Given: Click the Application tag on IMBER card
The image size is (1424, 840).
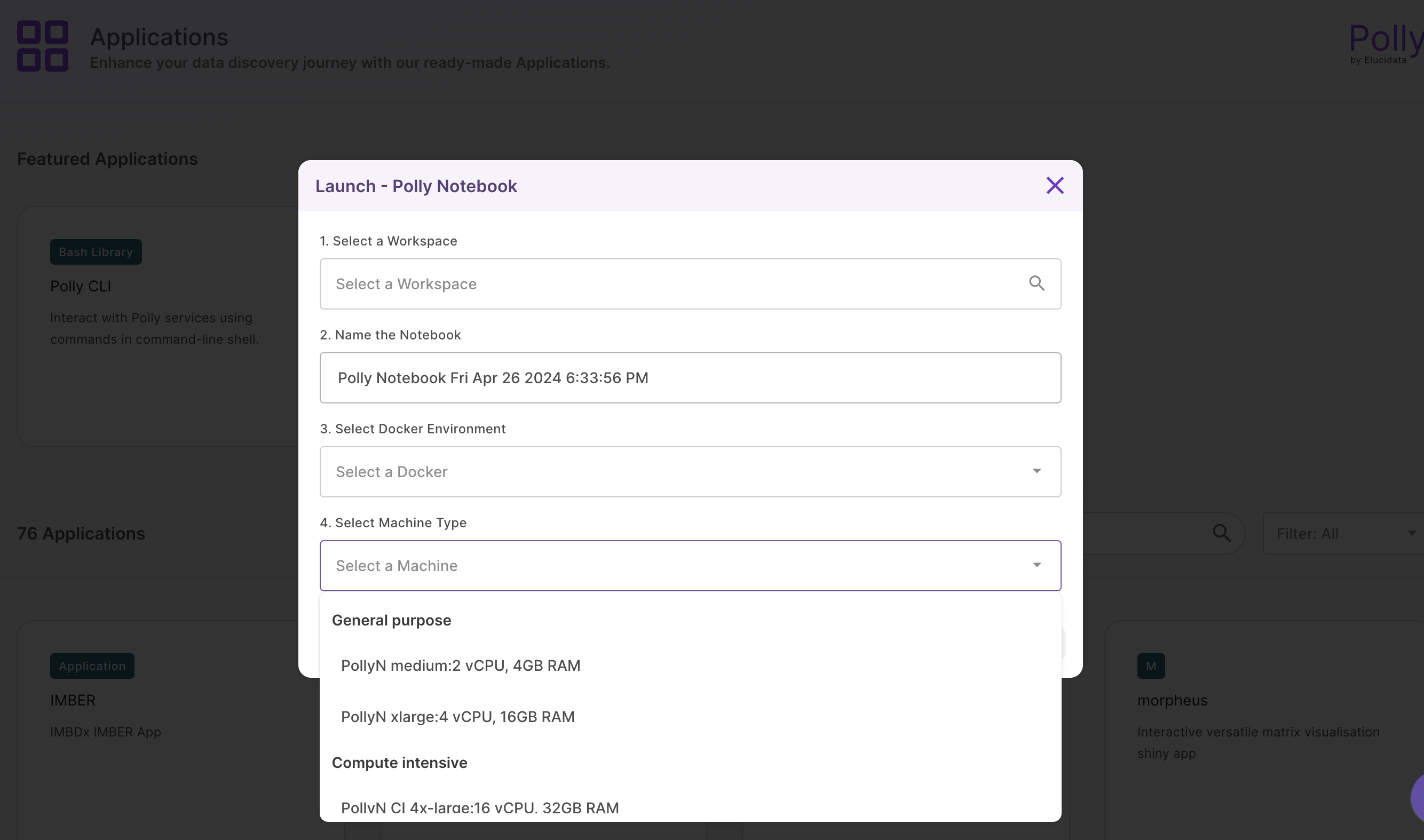Looking at the screenshot, I should coord(92,666).
